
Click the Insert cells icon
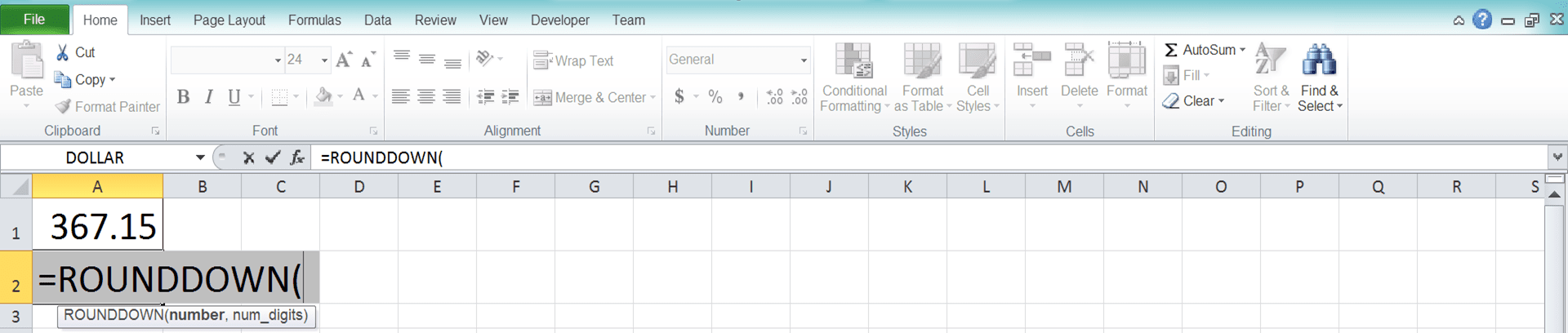pos(1032,61)
